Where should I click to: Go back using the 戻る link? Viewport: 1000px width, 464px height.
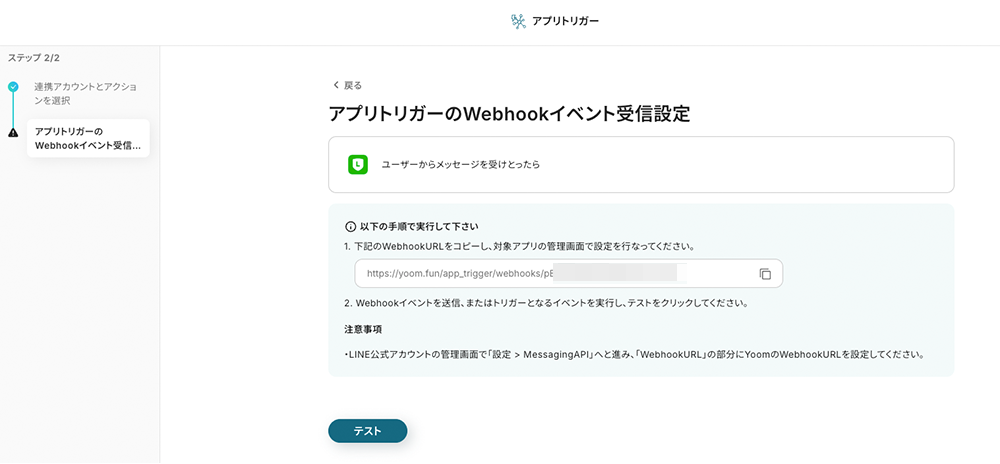click(x=348, y=85)
